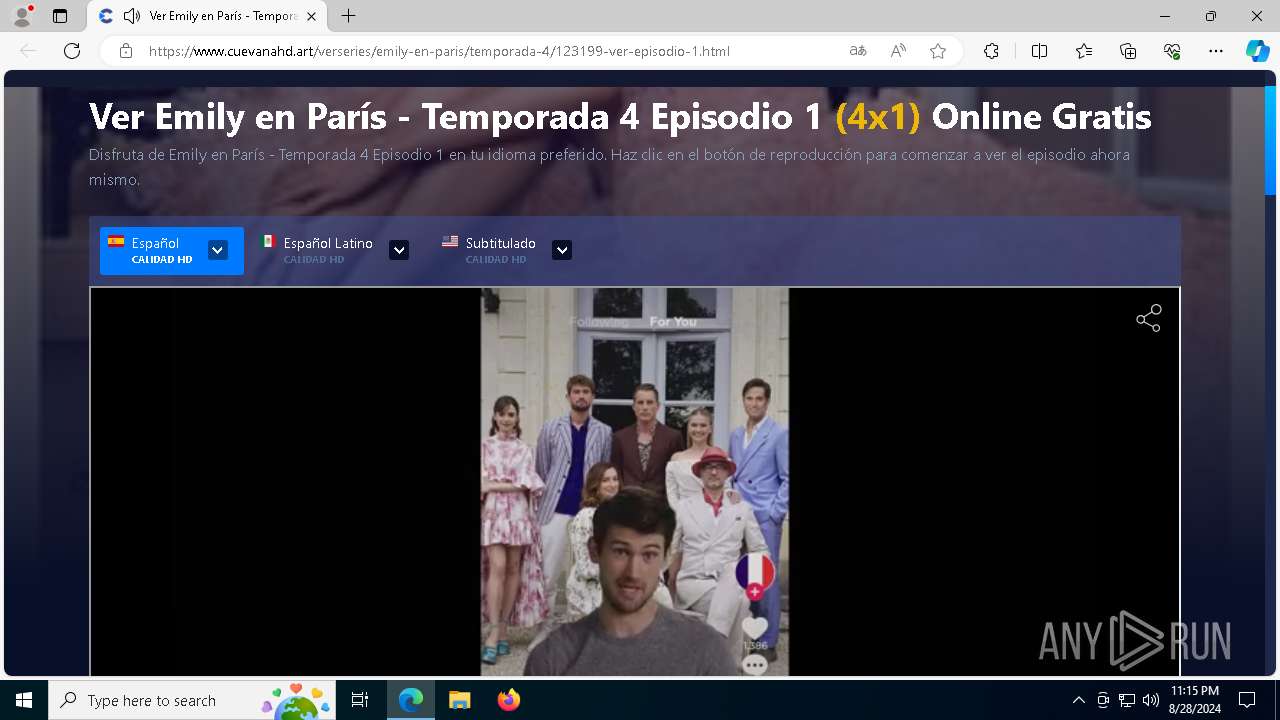The image size is (1280, 720).
Task: Click the share icon on video player
Action: tap(1149, 318)
